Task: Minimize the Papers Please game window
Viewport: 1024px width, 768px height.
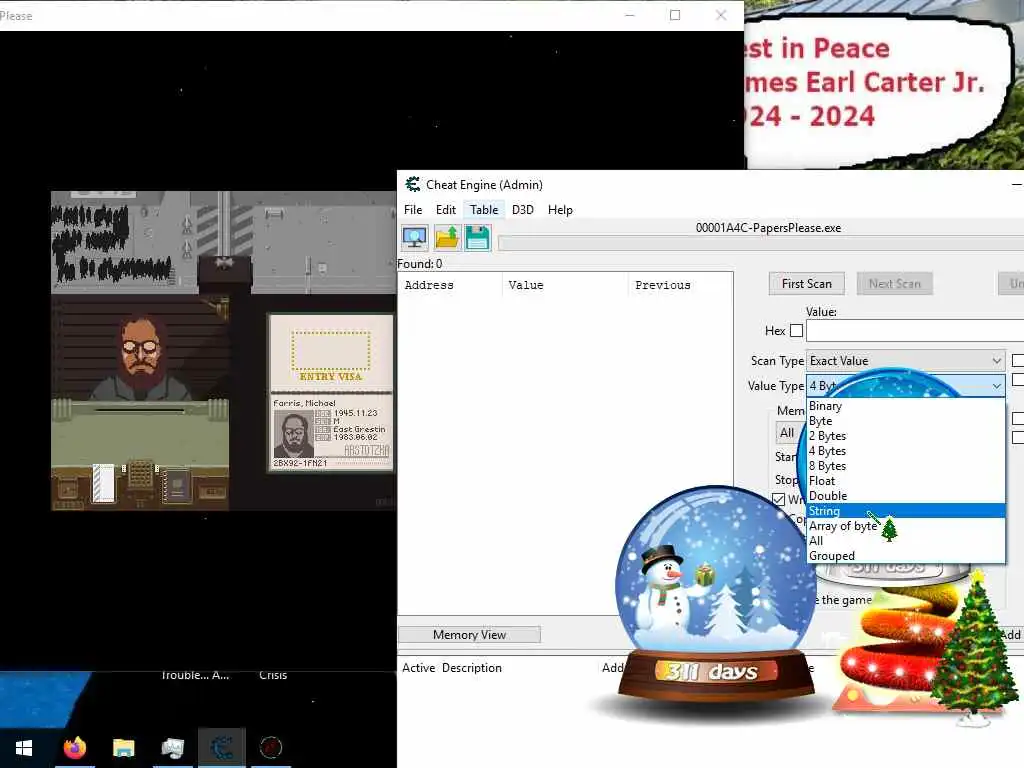Action: point(630,15)
